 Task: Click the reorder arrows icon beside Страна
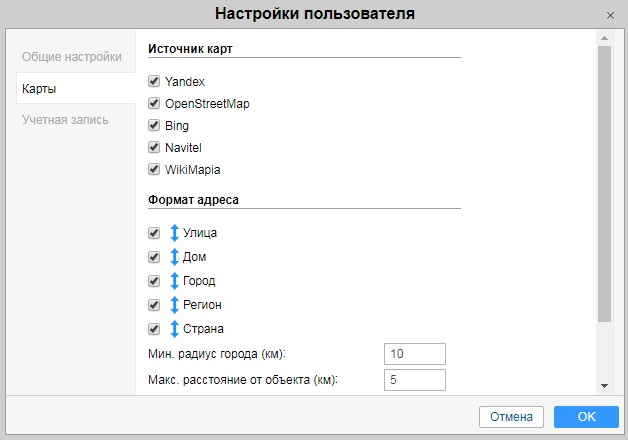click(174, 329)
